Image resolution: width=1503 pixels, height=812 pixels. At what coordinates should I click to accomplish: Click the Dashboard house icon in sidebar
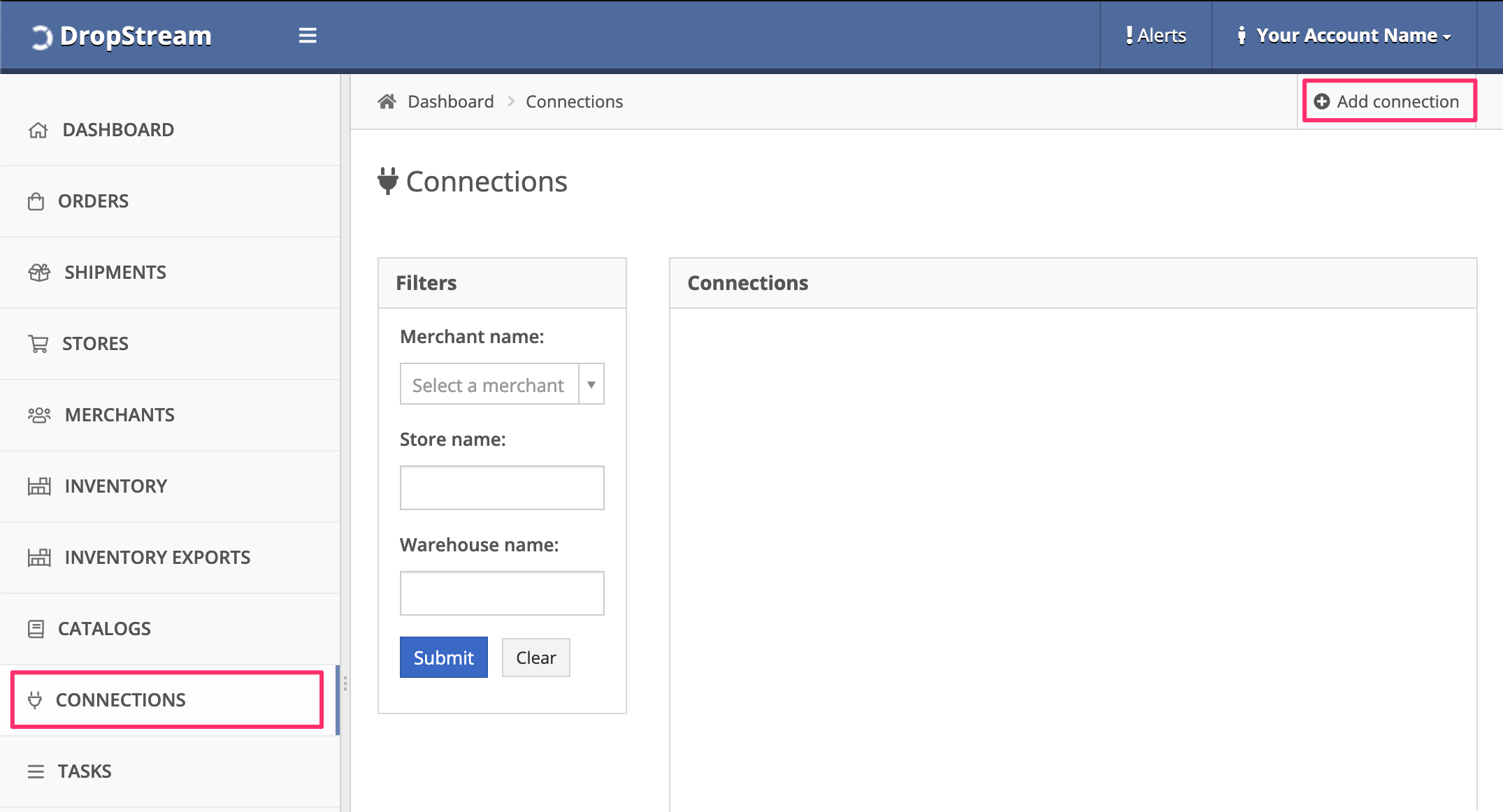click(x=38, y=131)
